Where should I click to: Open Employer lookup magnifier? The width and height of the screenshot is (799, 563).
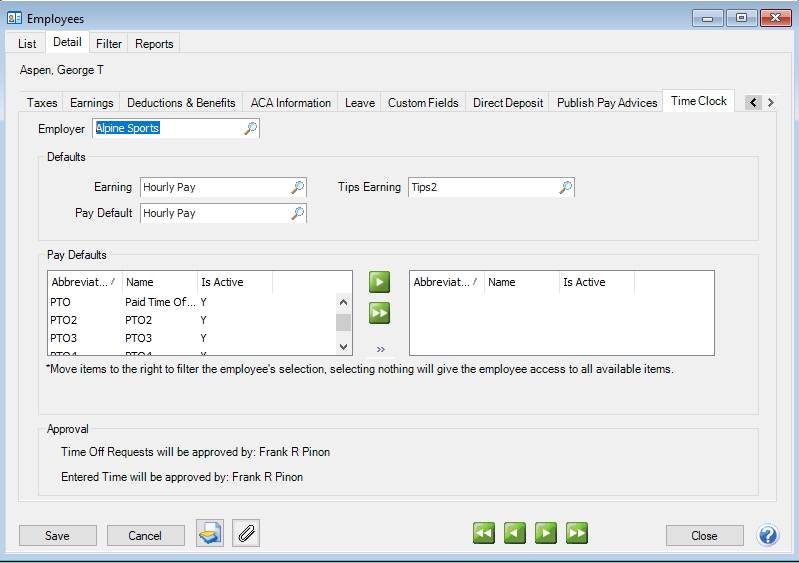tap(250, 129)
